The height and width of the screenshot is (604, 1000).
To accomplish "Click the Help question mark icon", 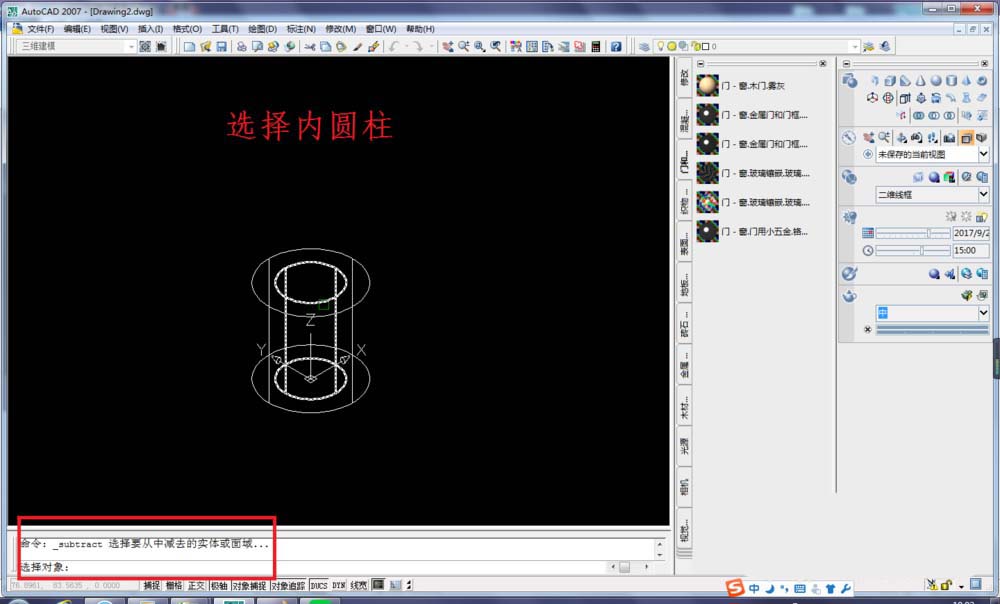I will click(615, 47).
